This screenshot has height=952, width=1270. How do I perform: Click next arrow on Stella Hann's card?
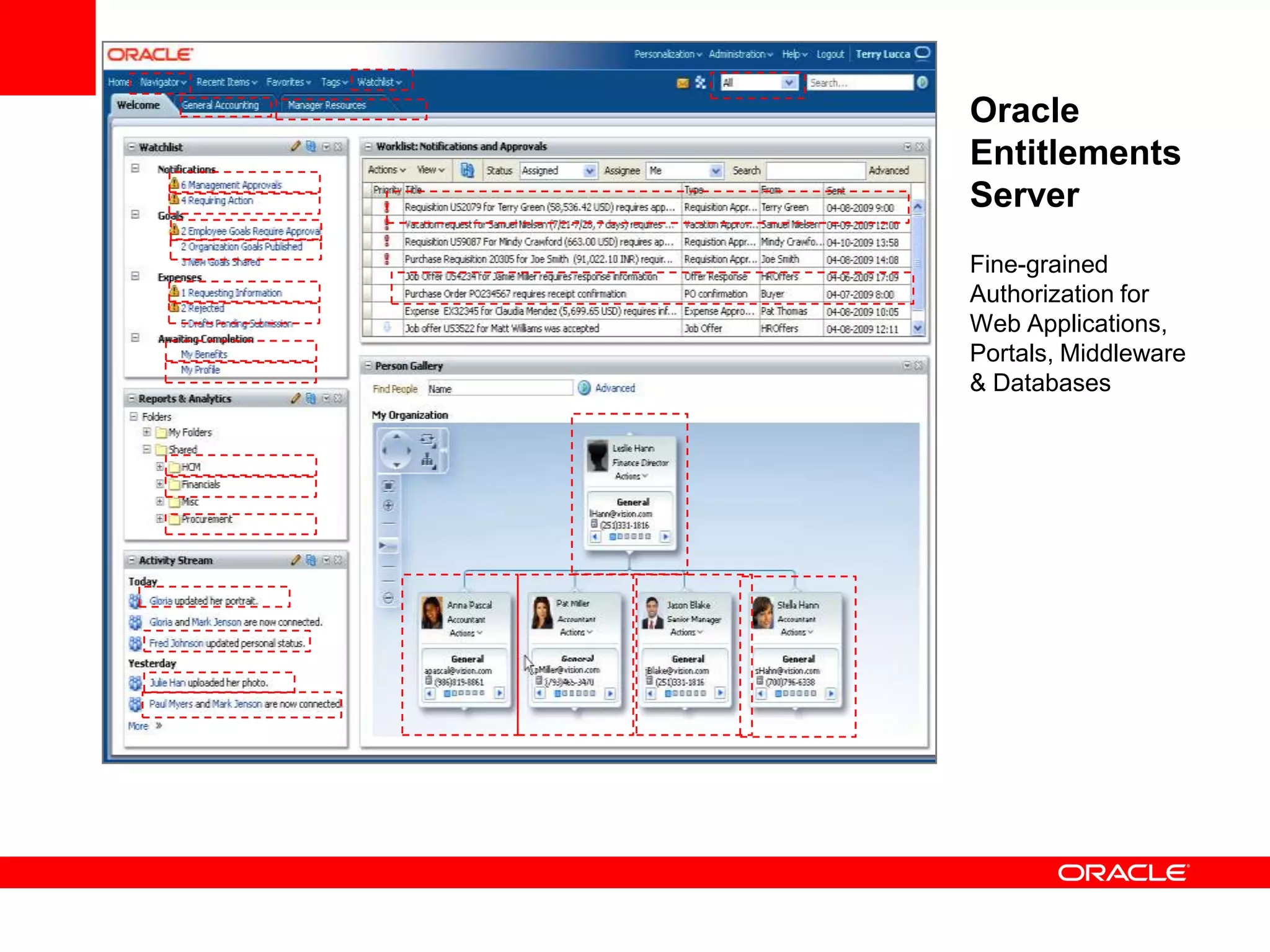coord(831,694)
